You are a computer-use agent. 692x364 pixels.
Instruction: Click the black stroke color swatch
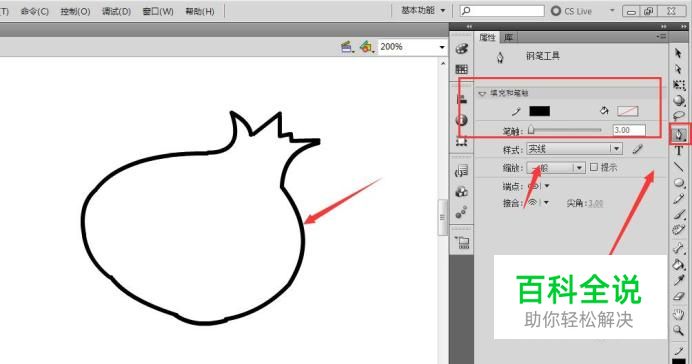coord(539,111)
